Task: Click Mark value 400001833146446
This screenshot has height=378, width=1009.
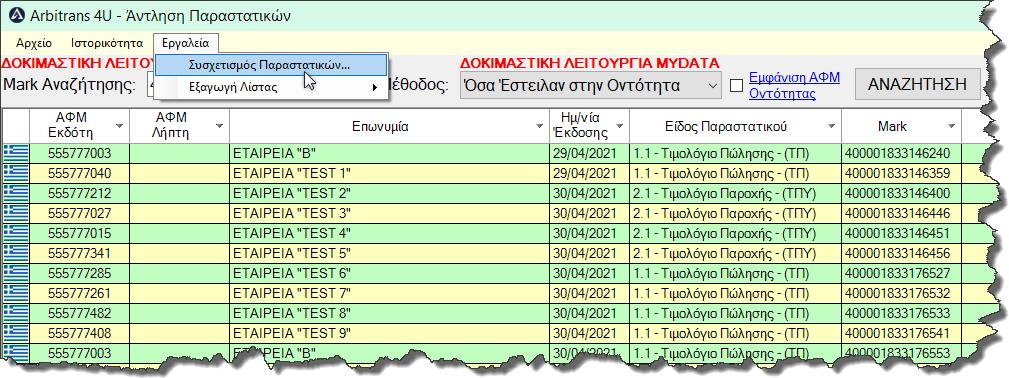Action: point(901,214)
